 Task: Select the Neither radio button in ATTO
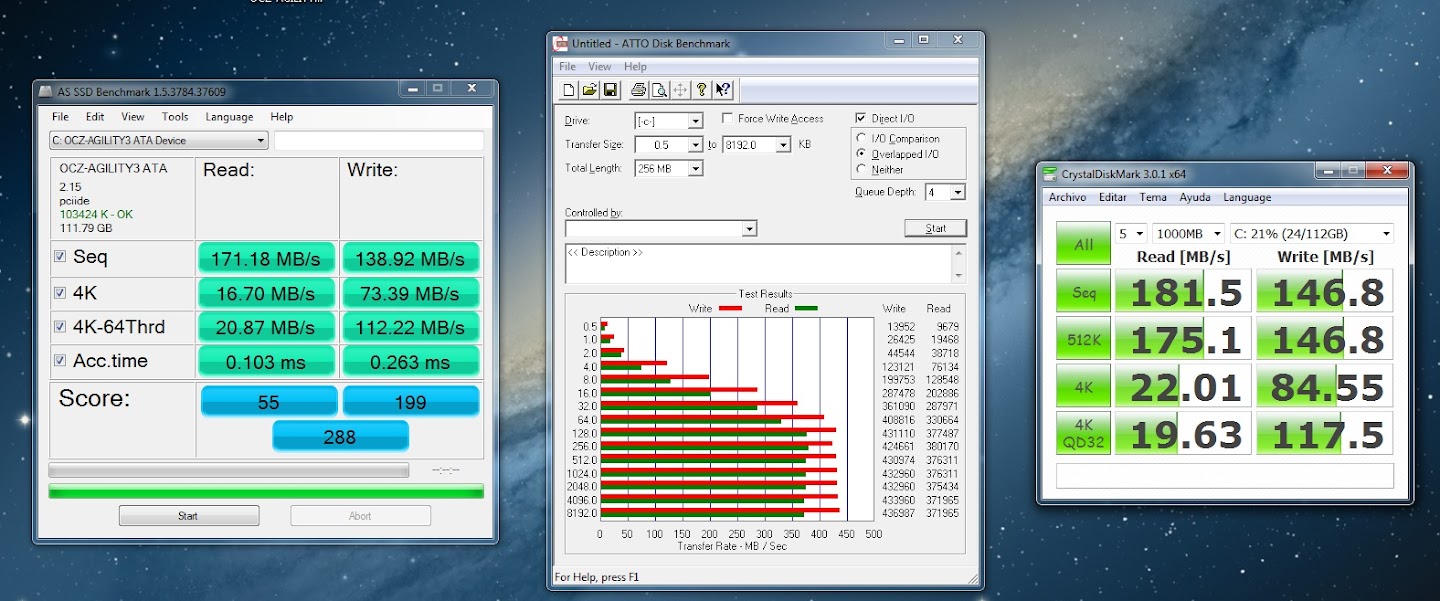tap(862, 169)
